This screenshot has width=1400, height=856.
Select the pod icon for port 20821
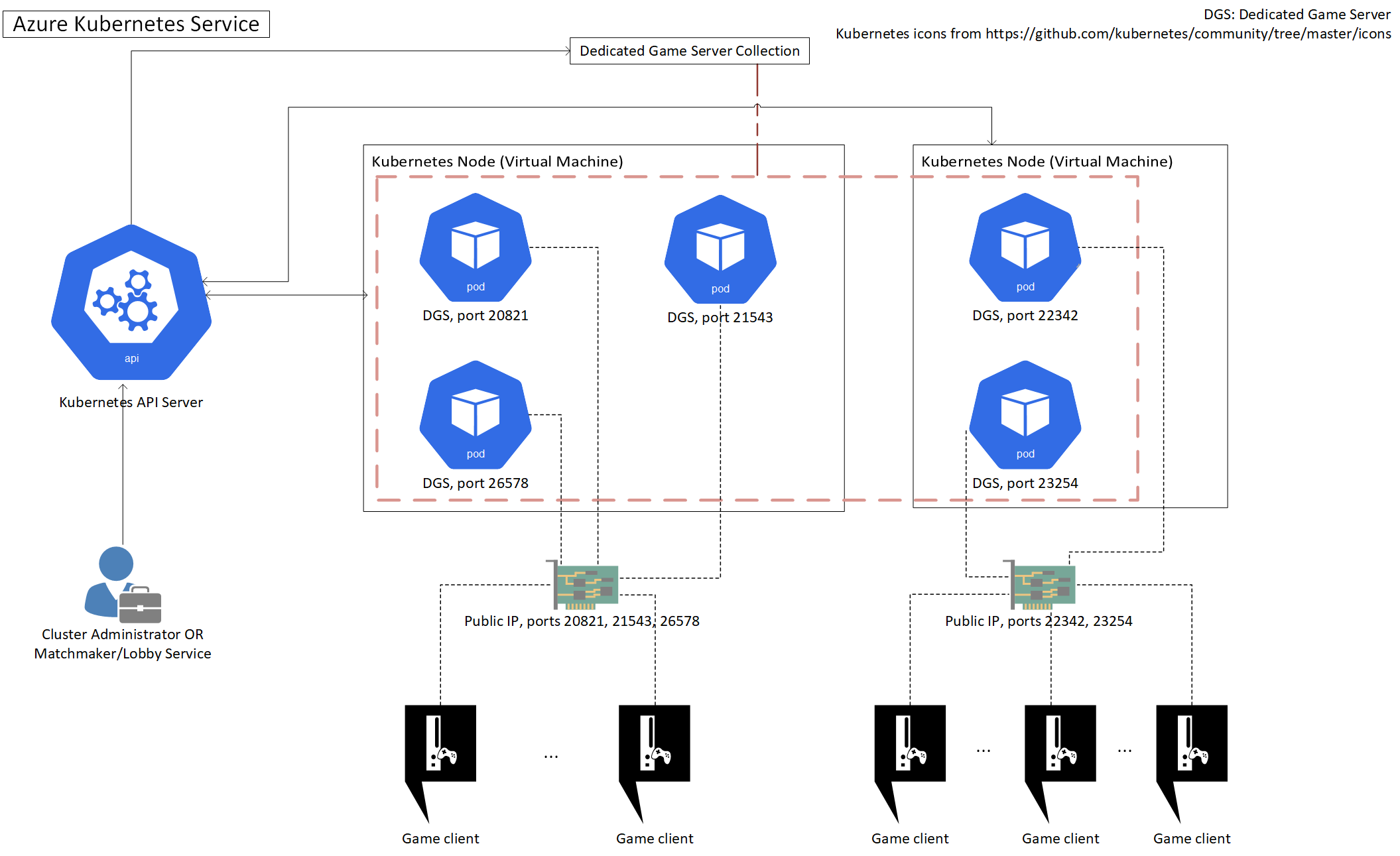coord(476,247)
